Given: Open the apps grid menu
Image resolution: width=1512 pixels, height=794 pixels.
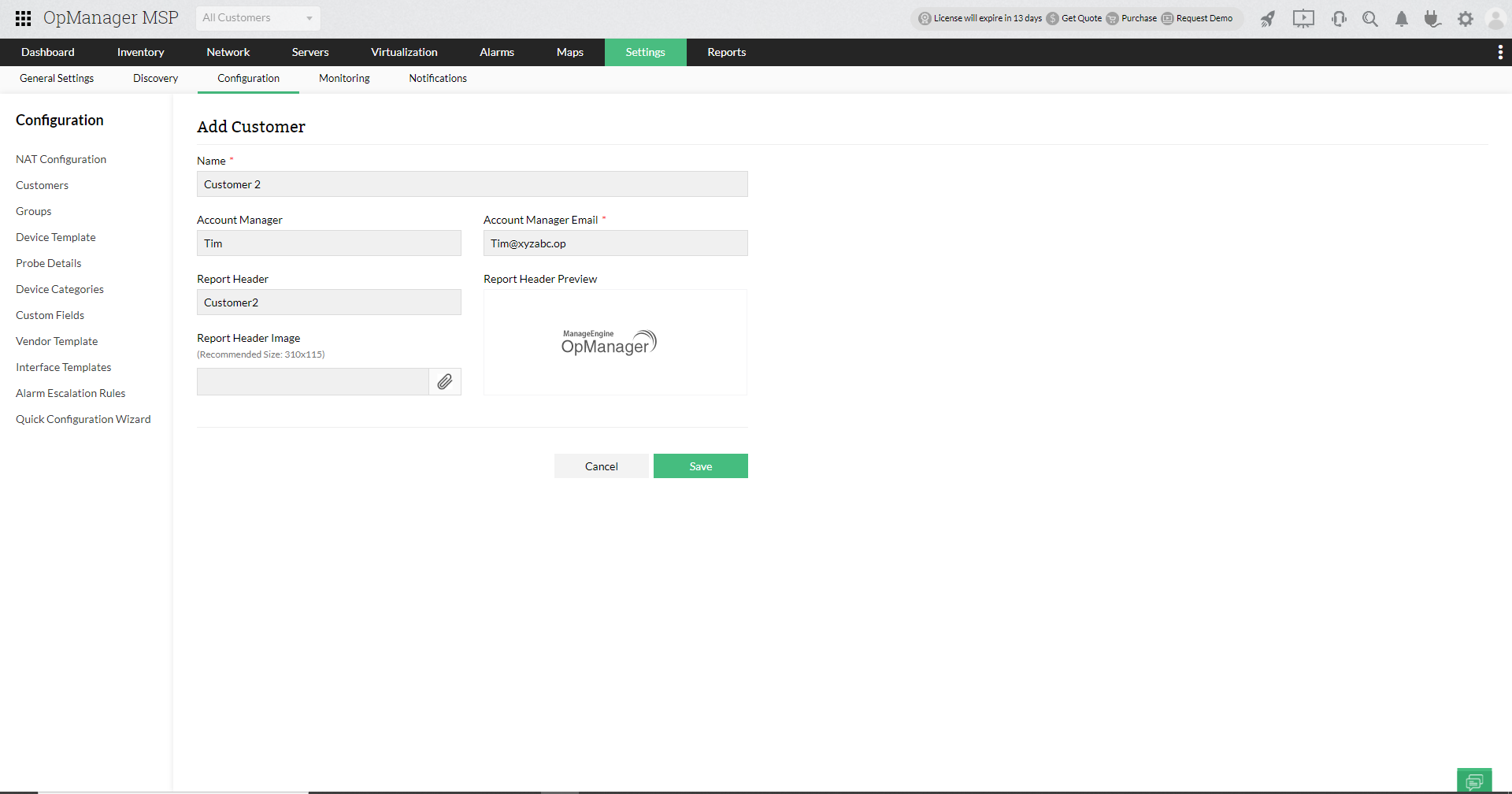Looking at the screenshot, I should [x=23, y=18].
